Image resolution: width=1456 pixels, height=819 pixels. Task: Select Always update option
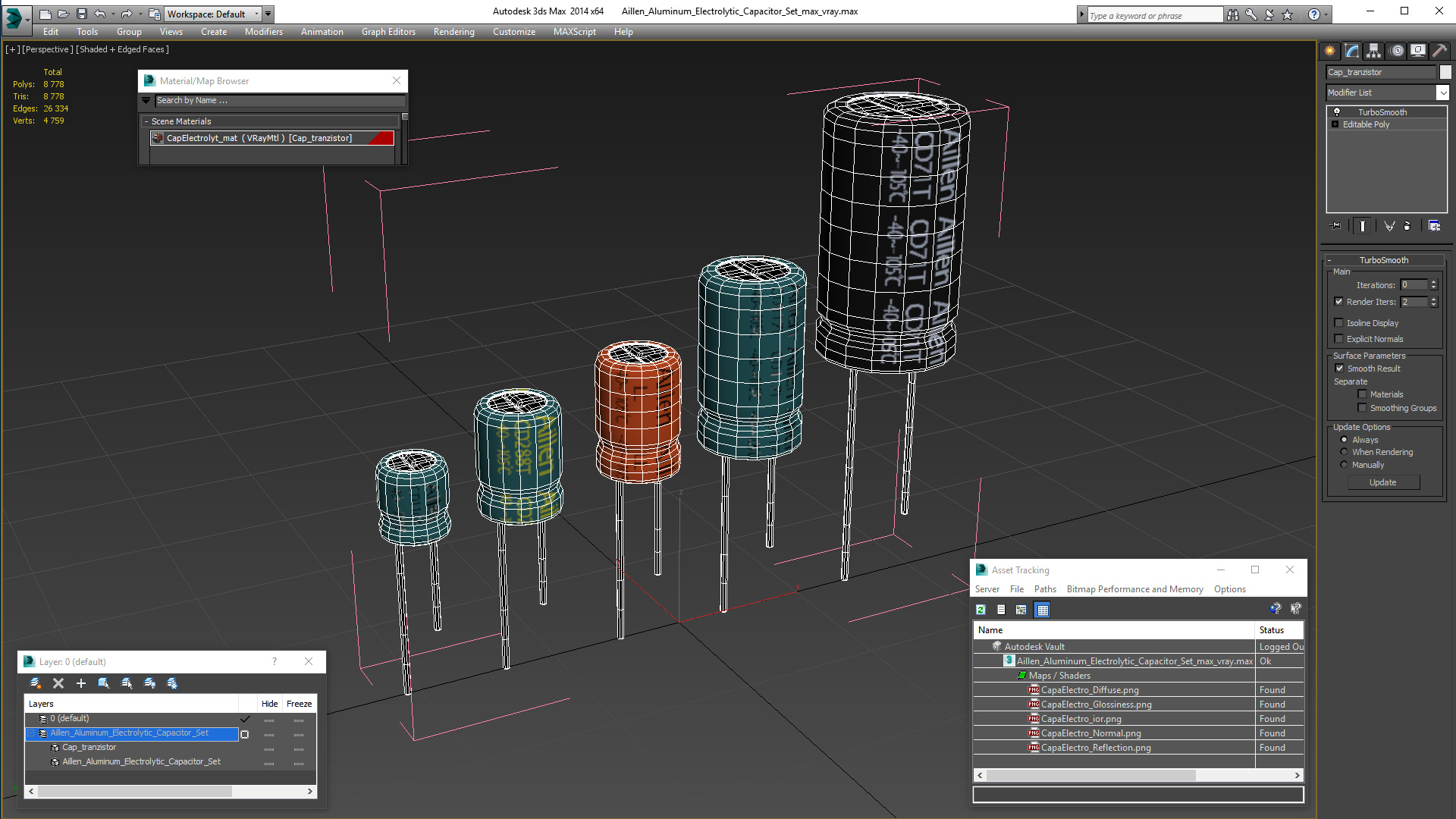coord(1345,440)
